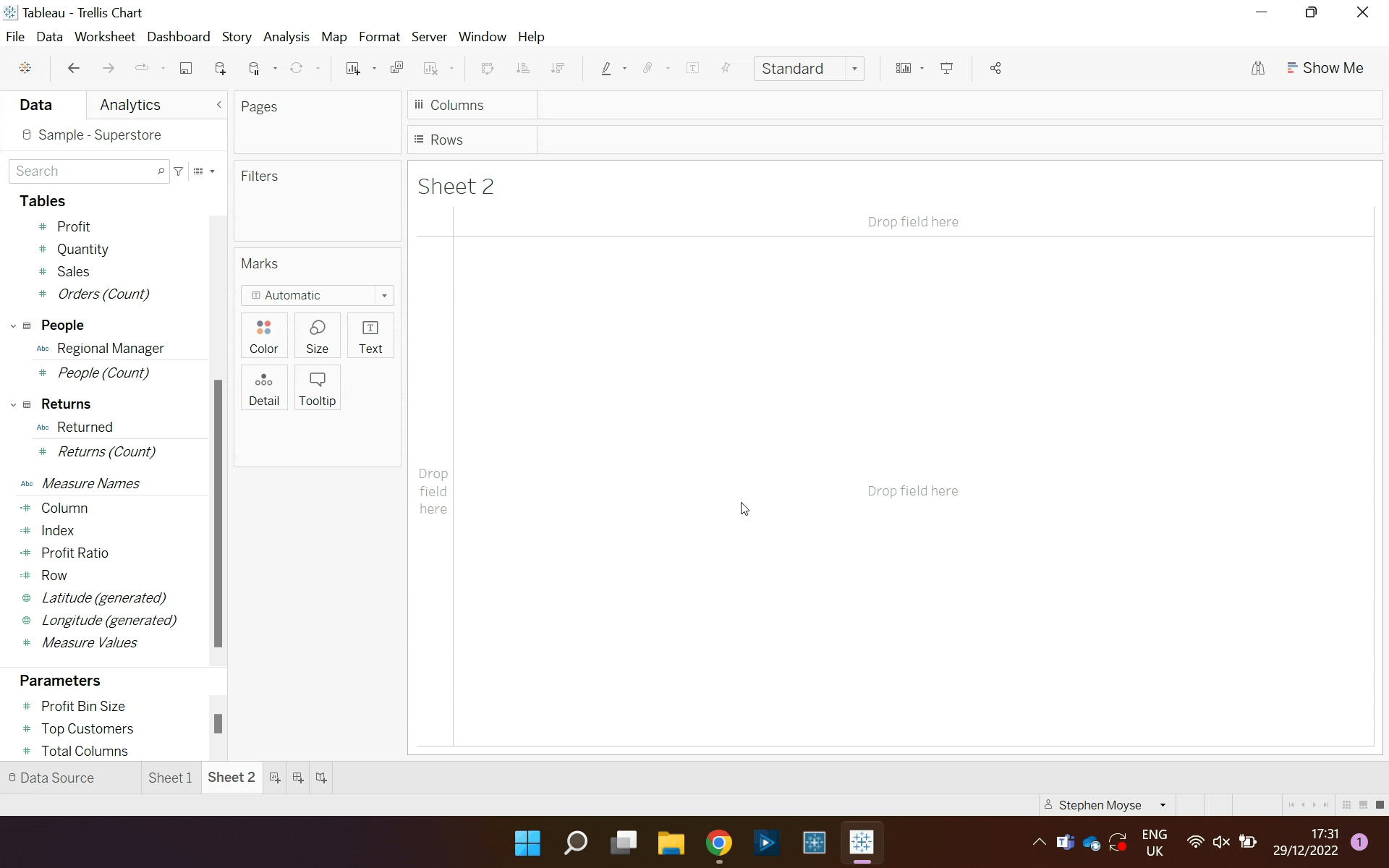Image resolution: width=1389 pixels, height=868 pixels.
Task: Click the Share workbook icon
Action: (995, 68)
